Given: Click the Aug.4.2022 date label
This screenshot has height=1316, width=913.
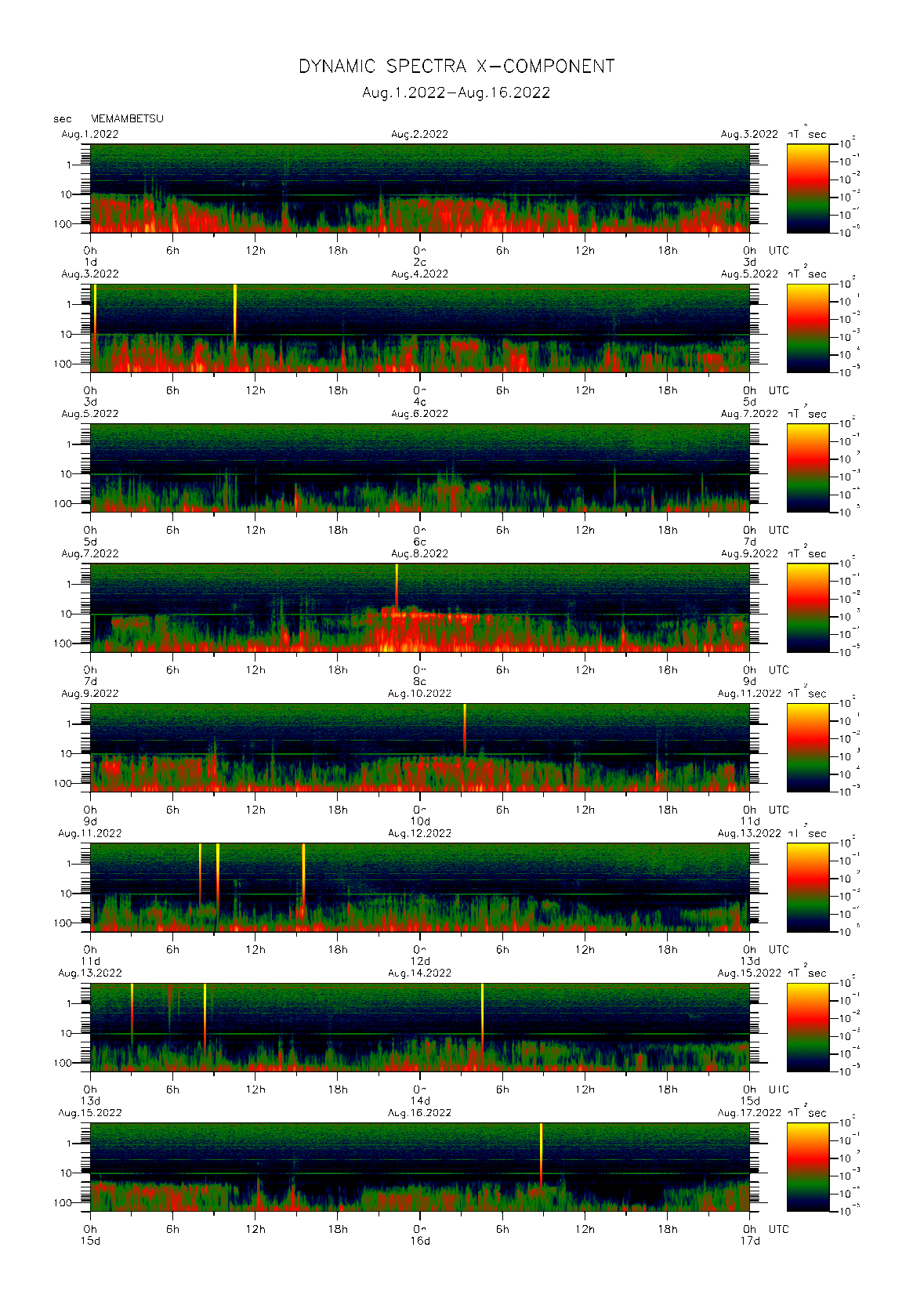Looking at the screenshot, I should point(420,274).
